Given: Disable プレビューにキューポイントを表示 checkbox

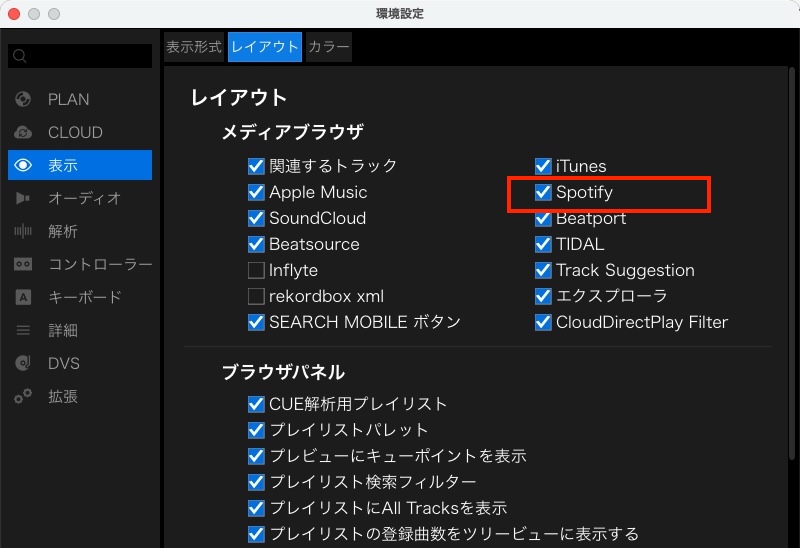Looking at the screenshot, I should [256, 456].
